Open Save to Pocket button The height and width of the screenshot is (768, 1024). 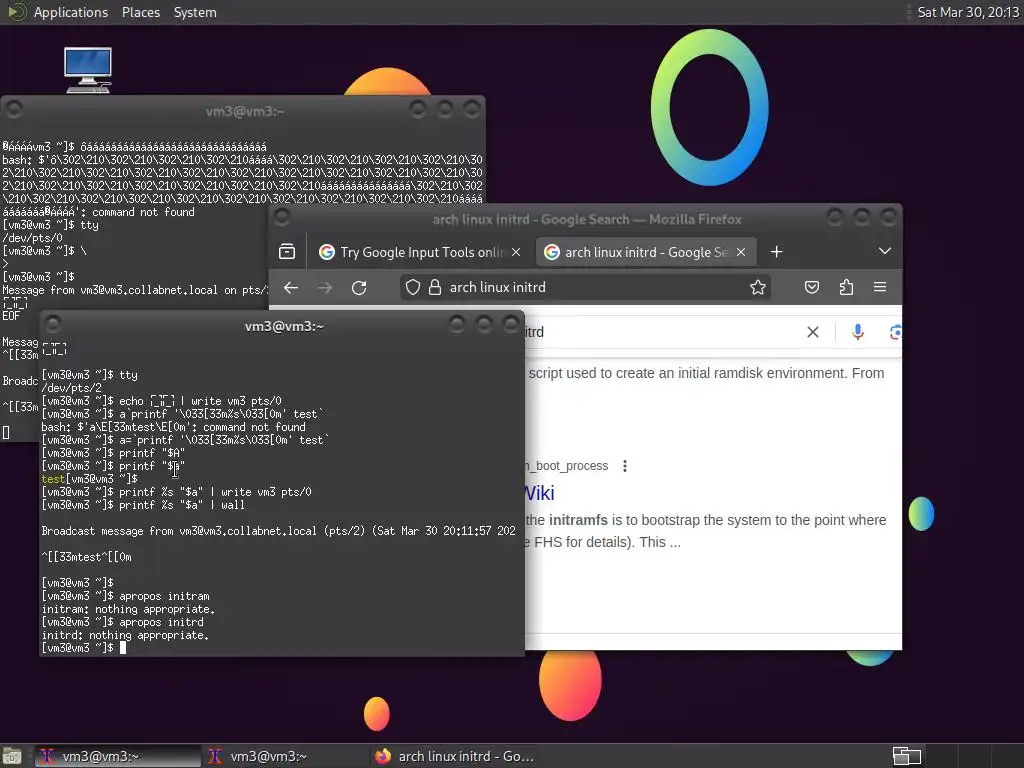[812, 287]
